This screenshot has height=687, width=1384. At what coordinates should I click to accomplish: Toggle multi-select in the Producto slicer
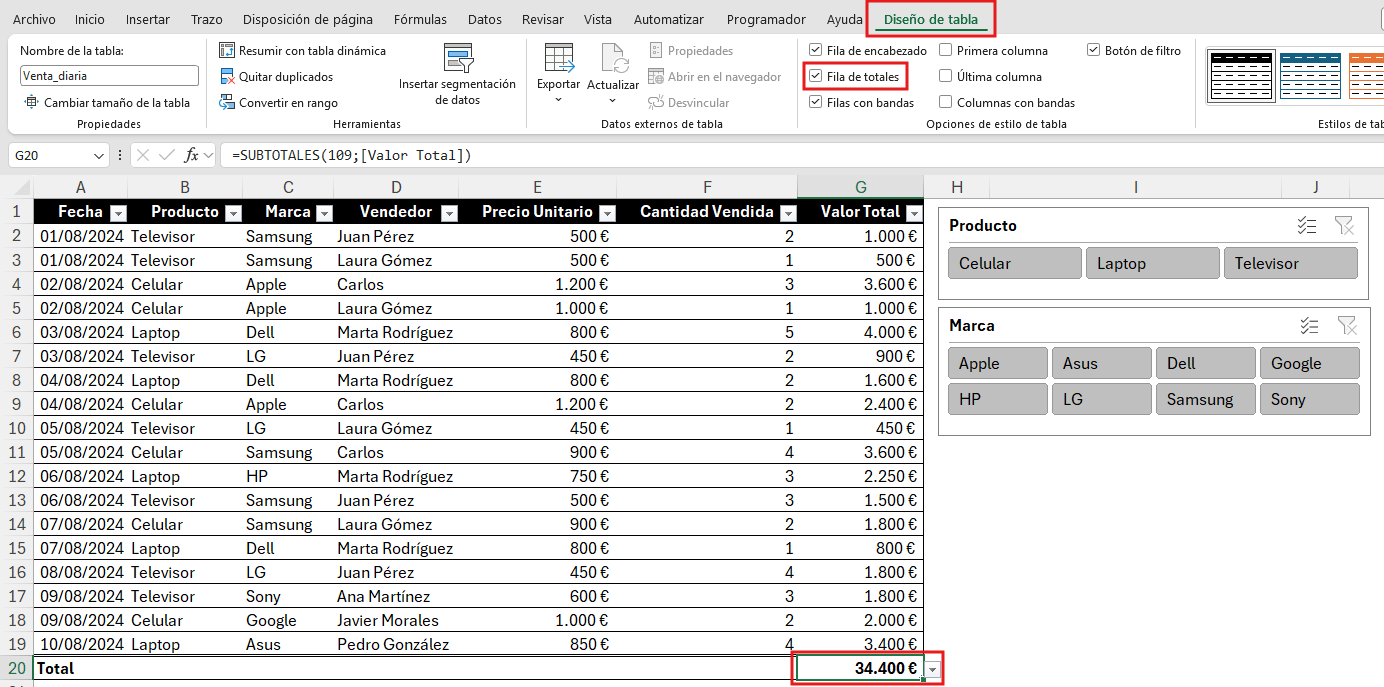[1307, 226]
